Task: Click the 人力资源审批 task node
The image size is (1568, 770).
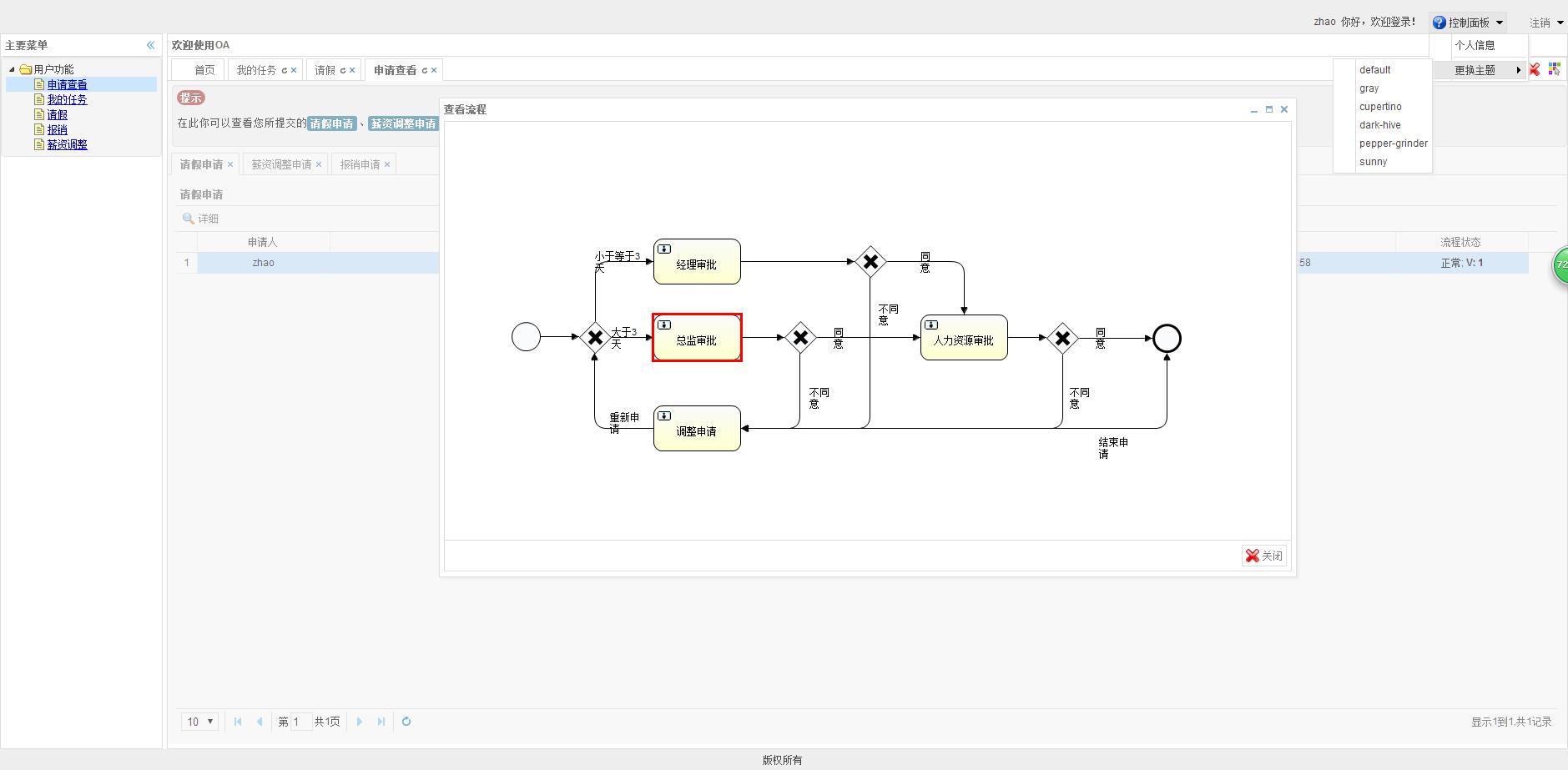Action: 964,338
